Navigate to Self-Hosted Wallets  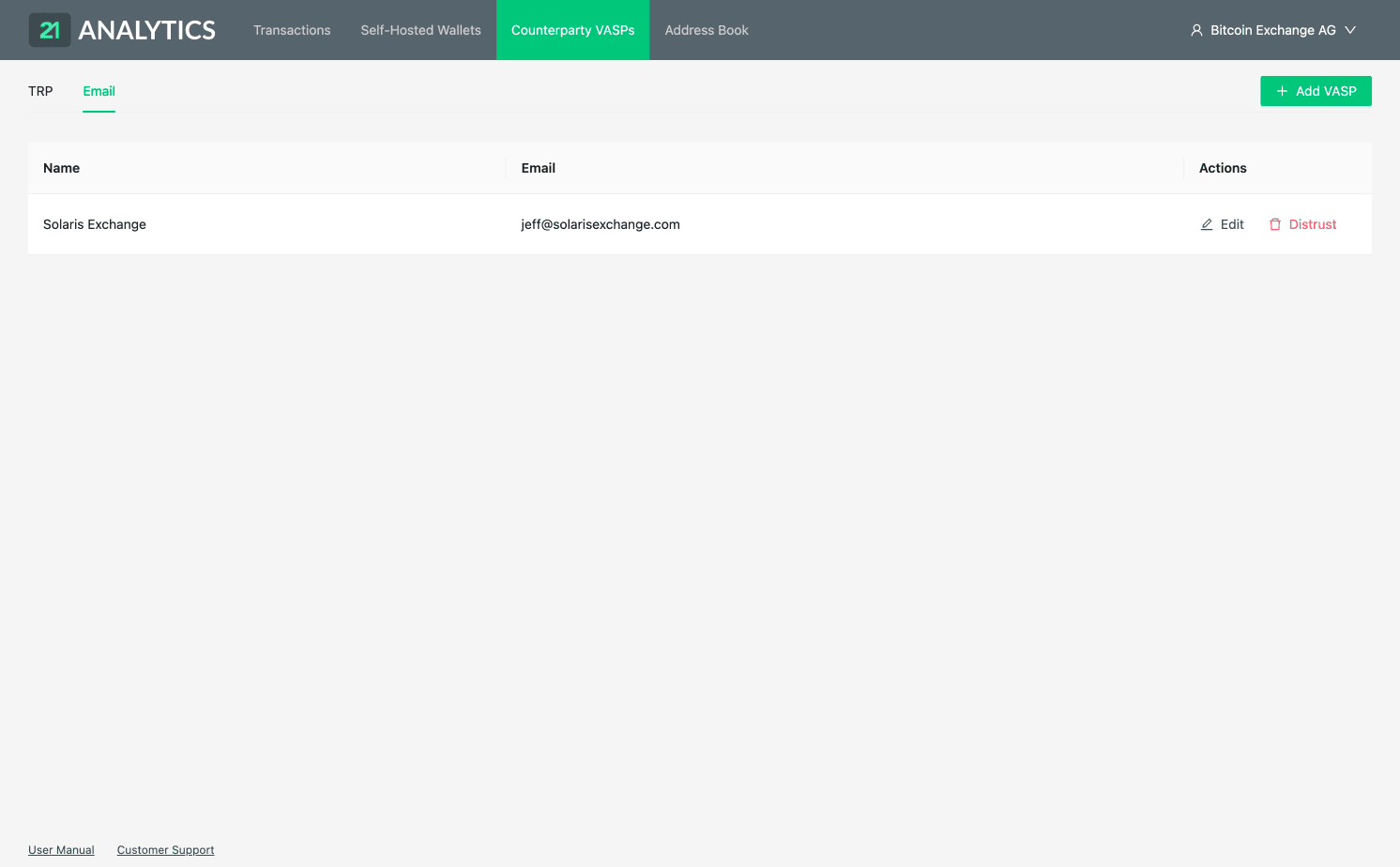(420, 30)
